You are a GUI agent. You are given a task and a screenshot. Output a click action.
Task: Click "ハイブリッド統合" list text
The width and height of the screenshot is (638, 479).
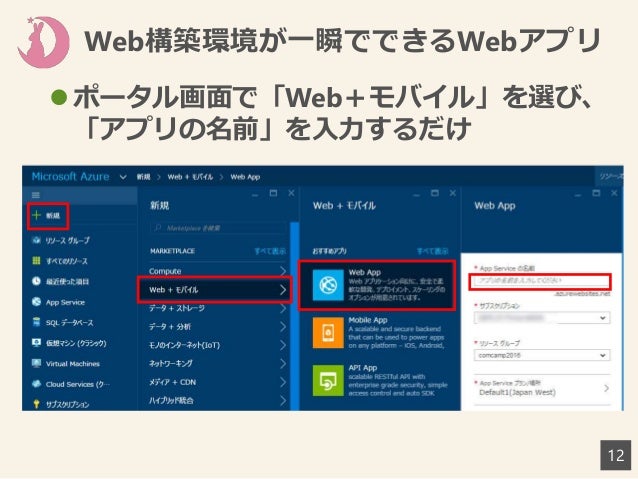171,400
